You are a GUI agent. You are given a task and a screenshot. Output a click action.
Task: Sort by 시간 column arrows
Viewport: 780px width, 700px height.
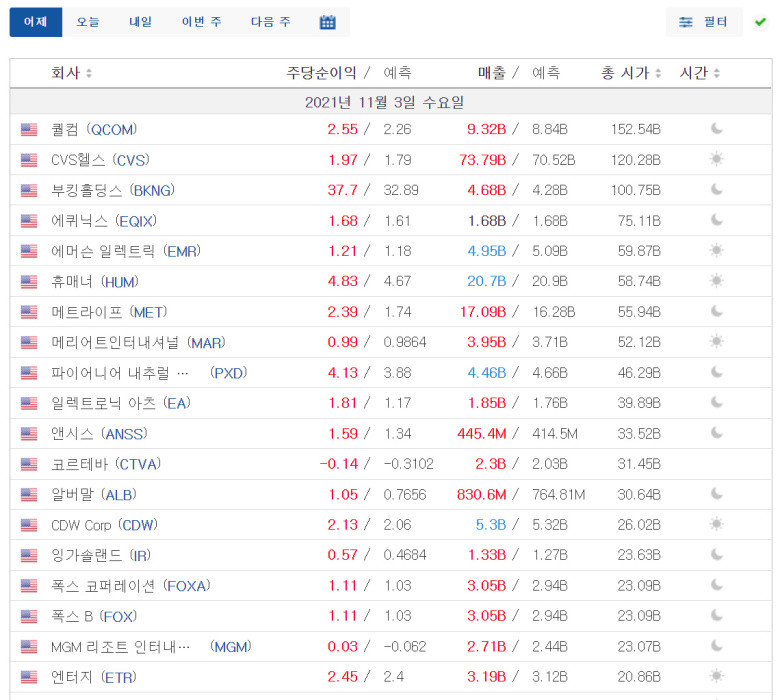click(x=717, y=73)
